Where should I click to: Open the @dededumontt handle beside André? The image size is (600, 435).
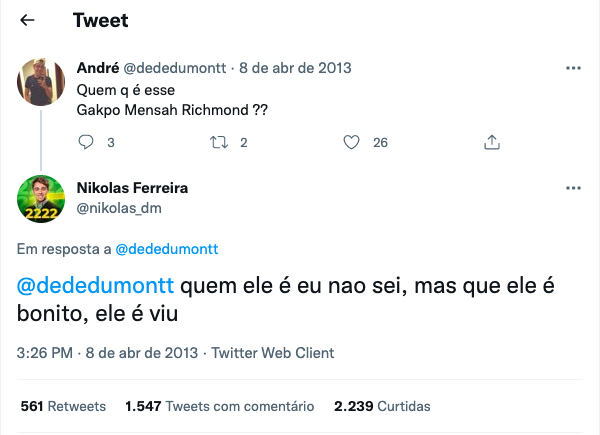(175, 68)
